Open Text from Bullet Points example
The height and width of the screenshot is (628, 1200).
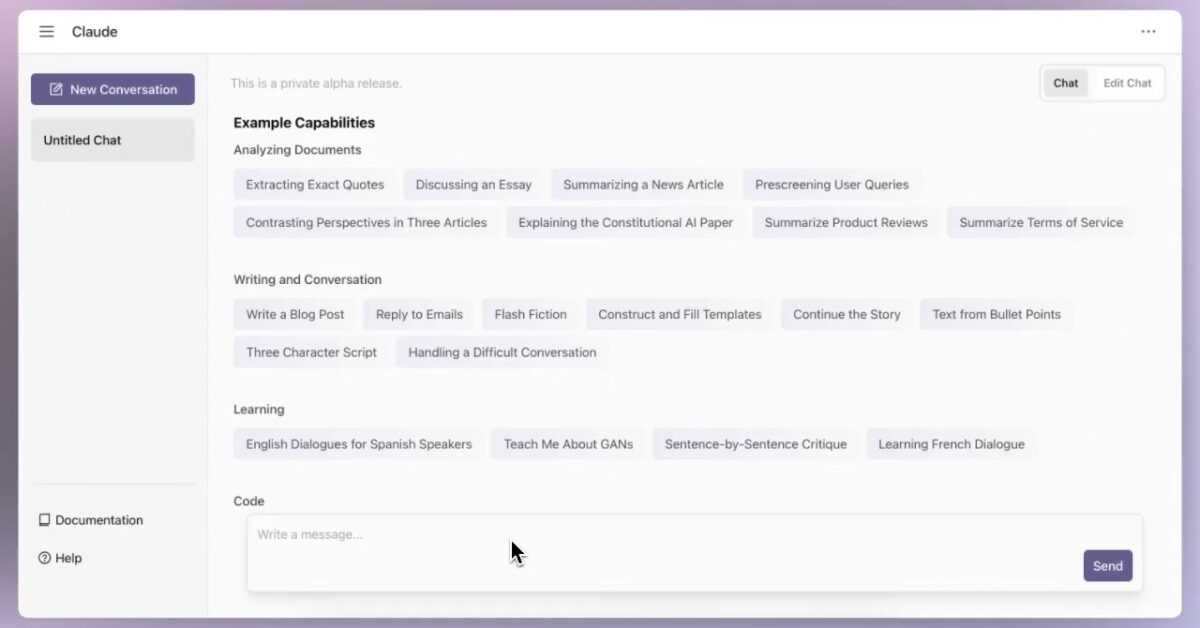point(997,314)
